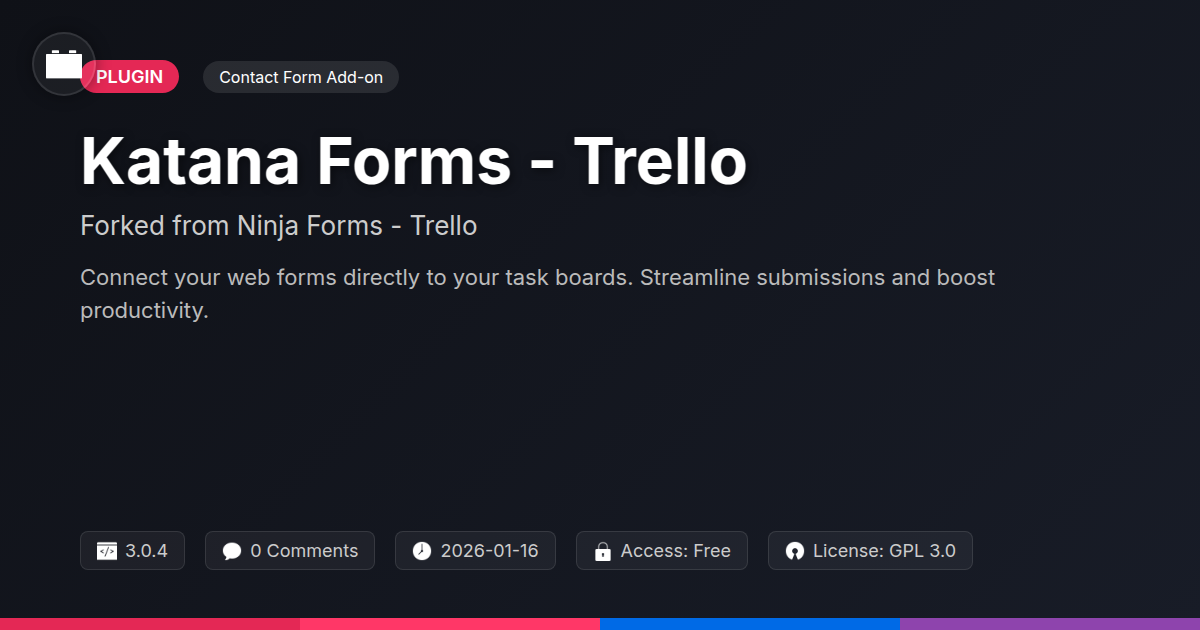This screenshot has width=1200, height=630.
Task: Open the 0 Comments label
Action: click(304, 551)
